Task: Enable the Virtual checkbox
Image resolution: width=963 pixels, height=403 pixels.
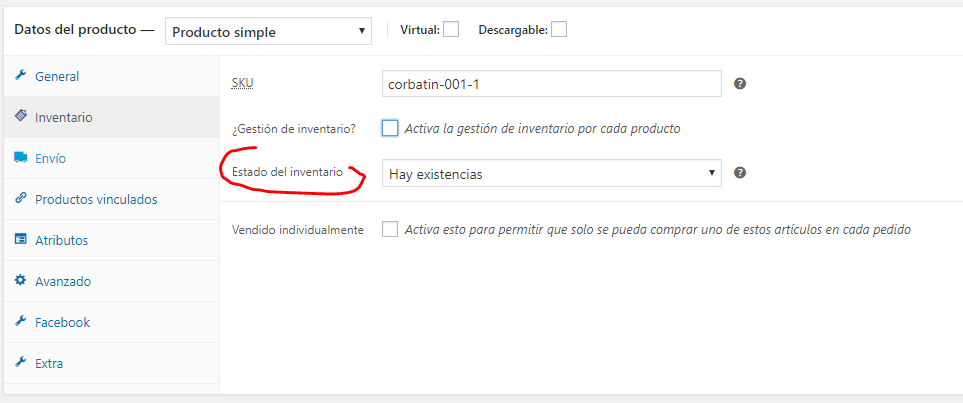Action: [x=451, y=30]
